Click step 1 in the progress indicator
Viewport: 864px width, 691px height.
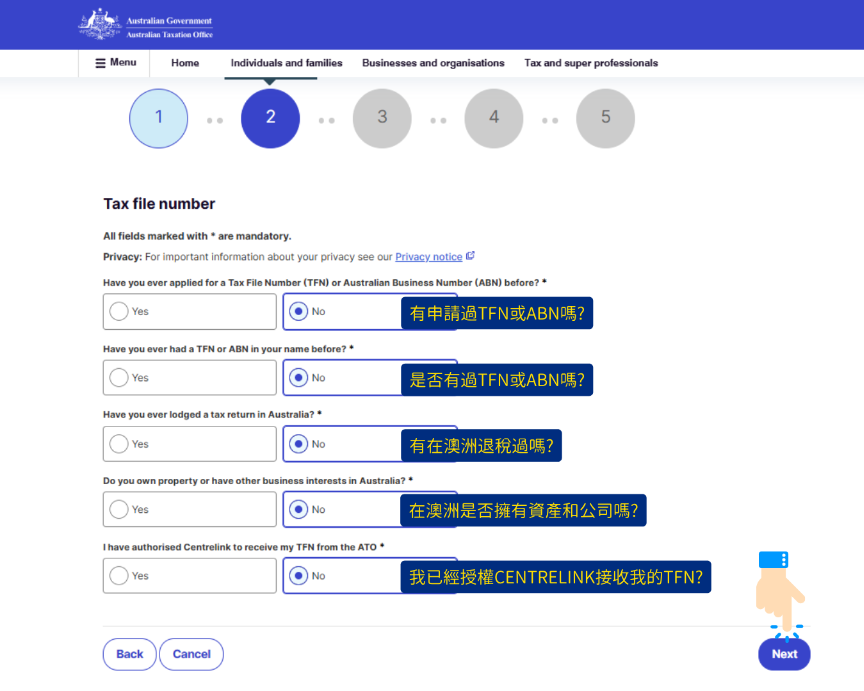[158, 118]
